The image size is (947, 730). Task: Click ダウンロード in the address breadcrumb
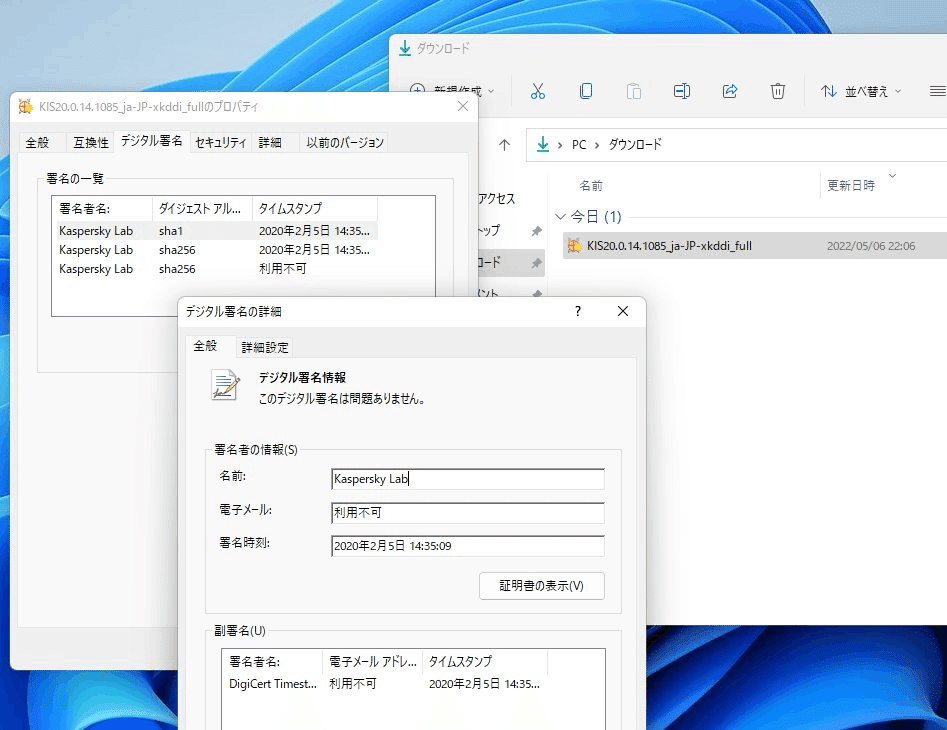tap(635, 144)
